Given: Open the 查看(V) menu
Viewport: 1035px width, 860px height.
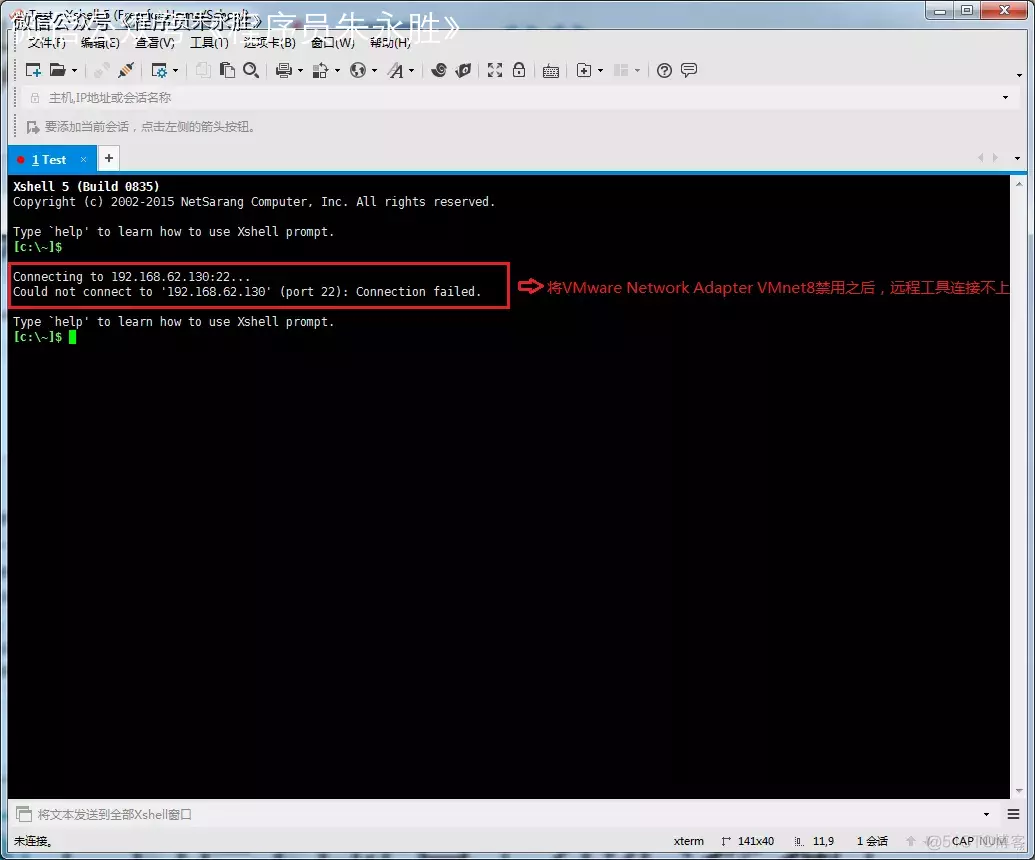Looking at the screenshot, I should pyautogui.click(x=154, y=43).
